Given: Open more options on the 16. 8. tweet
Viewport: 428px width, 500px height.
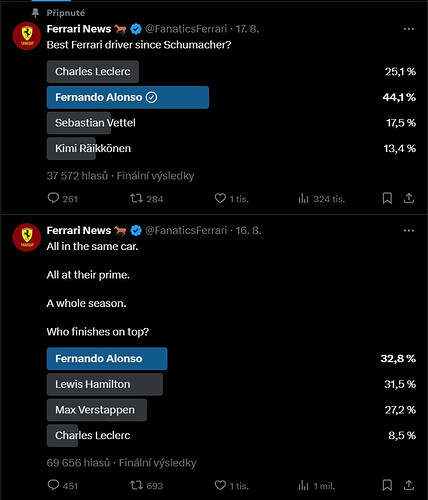Looking at the screenshot, I should [409, 230].
